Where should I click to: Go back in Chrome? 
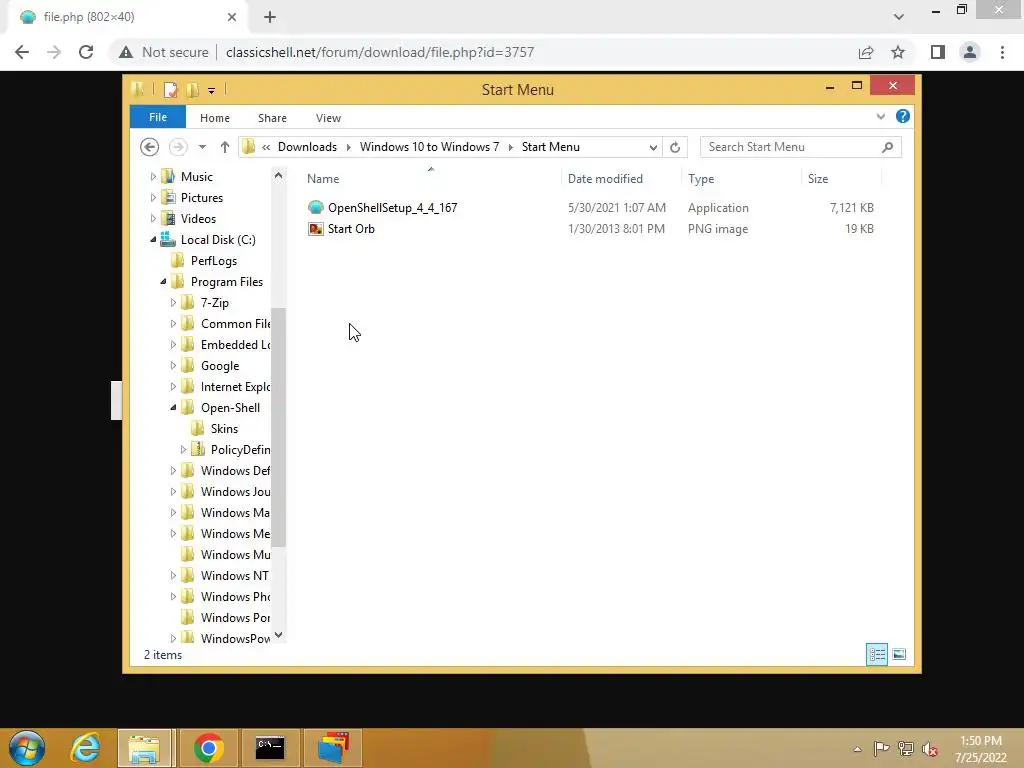[22, 52]
